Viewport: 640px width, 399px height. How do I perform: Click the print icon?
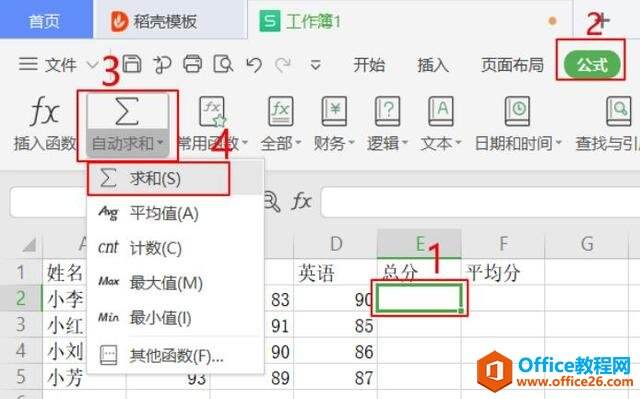click(192, 64)
